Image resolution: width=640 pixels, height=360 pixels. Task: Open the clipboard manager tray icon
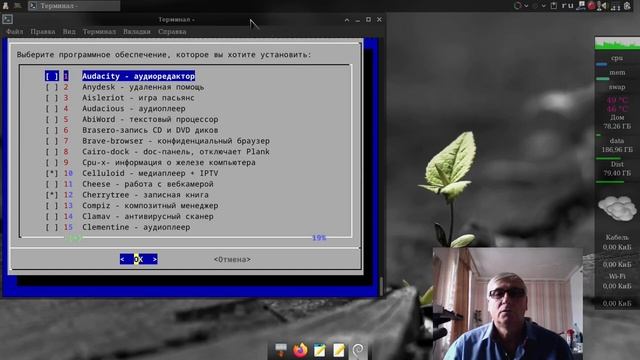click(x=554, y=6)
